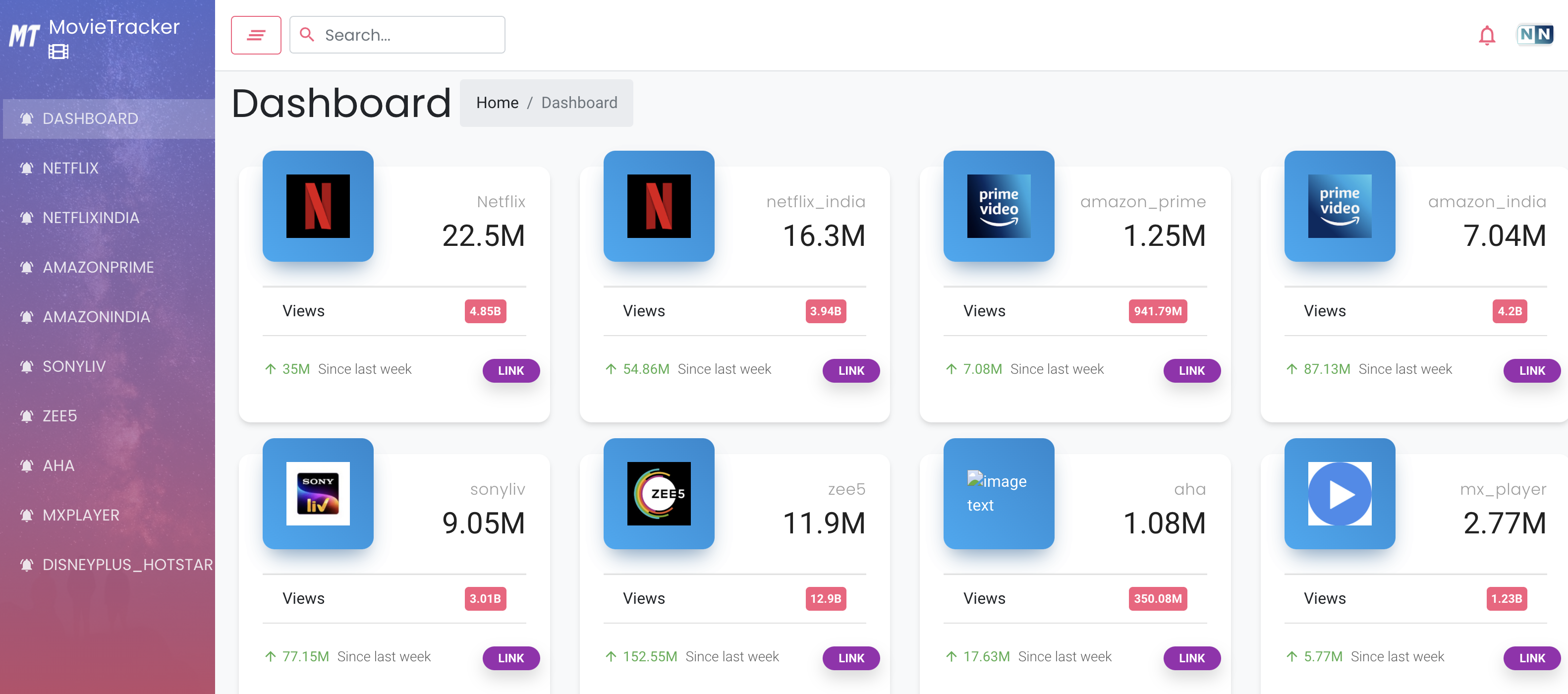
Task: Click the 22.5M count on Netflix card
Action: point(483,235)
